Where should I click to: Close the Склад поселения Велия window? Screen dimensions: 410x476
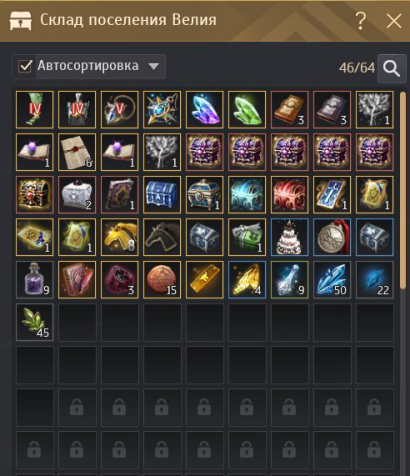click(x=394, y=21)
